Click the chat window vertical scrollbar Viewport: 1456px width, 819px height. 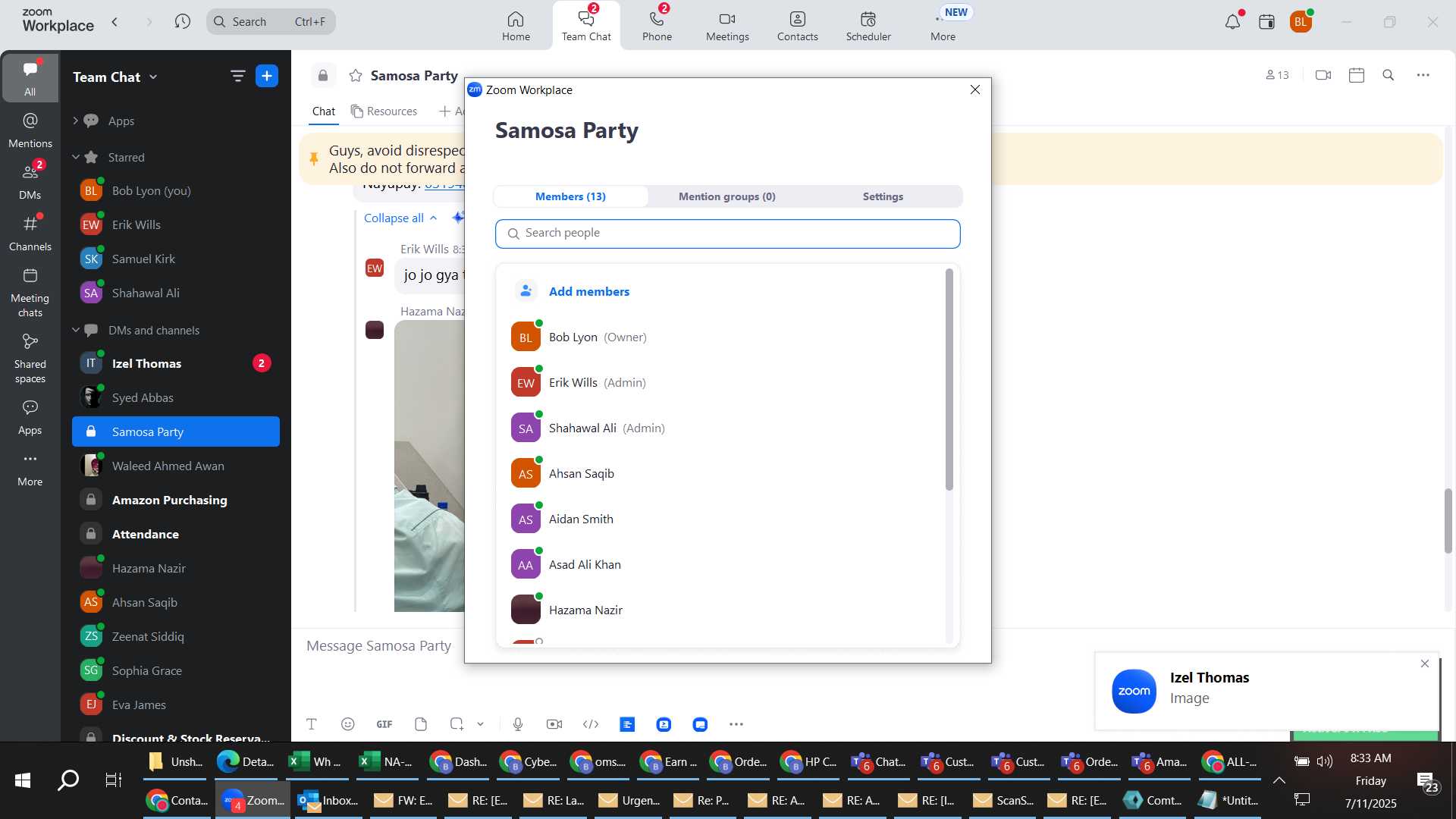point(1448,520)
